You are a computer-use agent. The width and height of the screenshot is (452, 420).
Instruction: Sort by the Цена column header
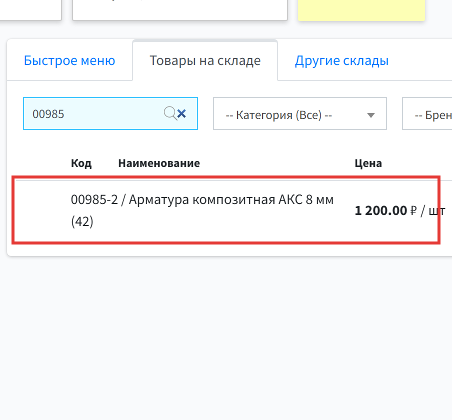pos(368,163)
